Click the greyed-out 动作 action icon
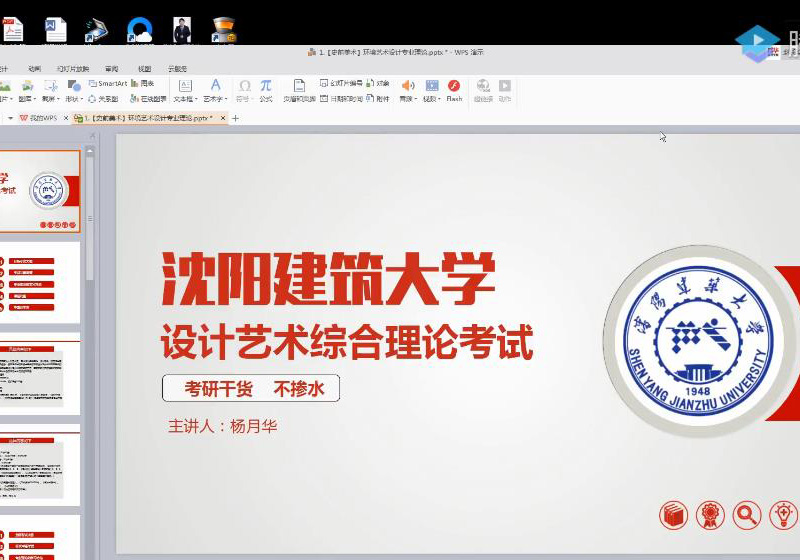Image resolution: width=800 pixels, height=560 pixels. (505, 90)
